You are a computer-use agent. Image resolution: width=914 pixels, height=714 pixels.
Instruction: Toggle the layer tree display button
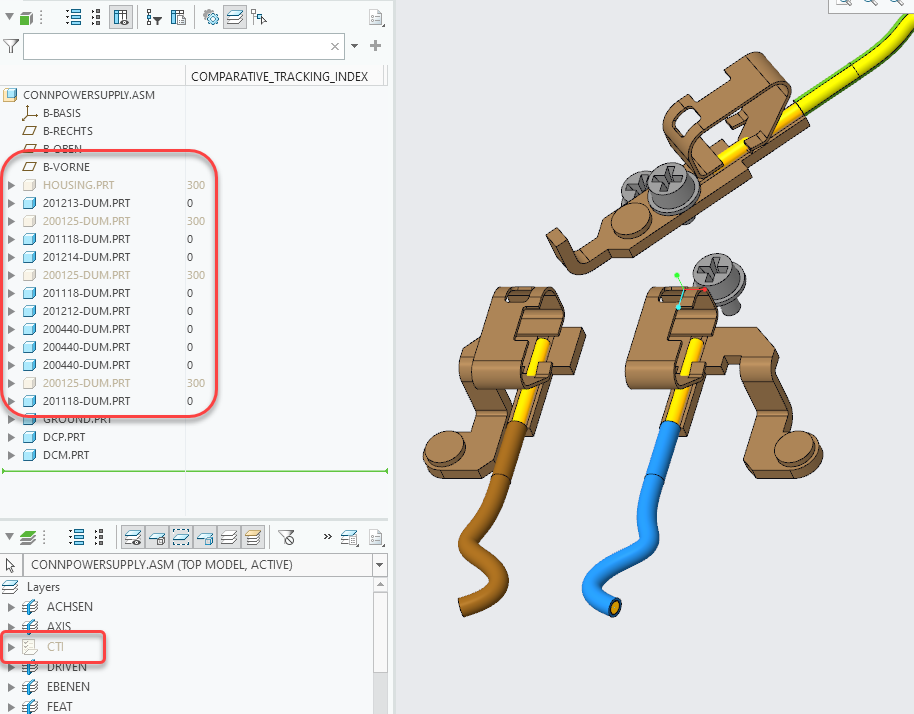coord(235,17)
